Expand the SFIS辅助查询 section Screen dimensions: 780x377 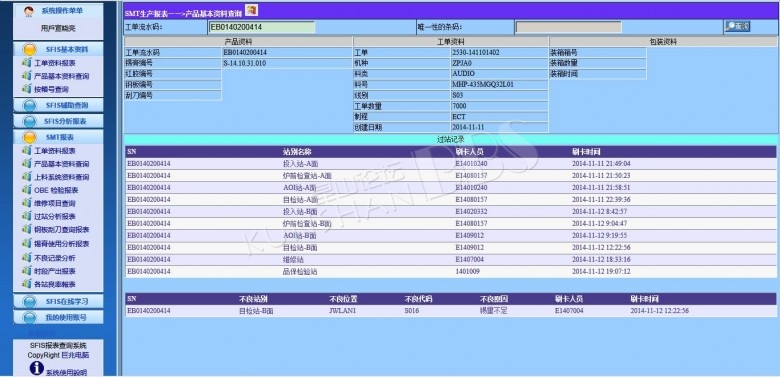tap(58, 105)
